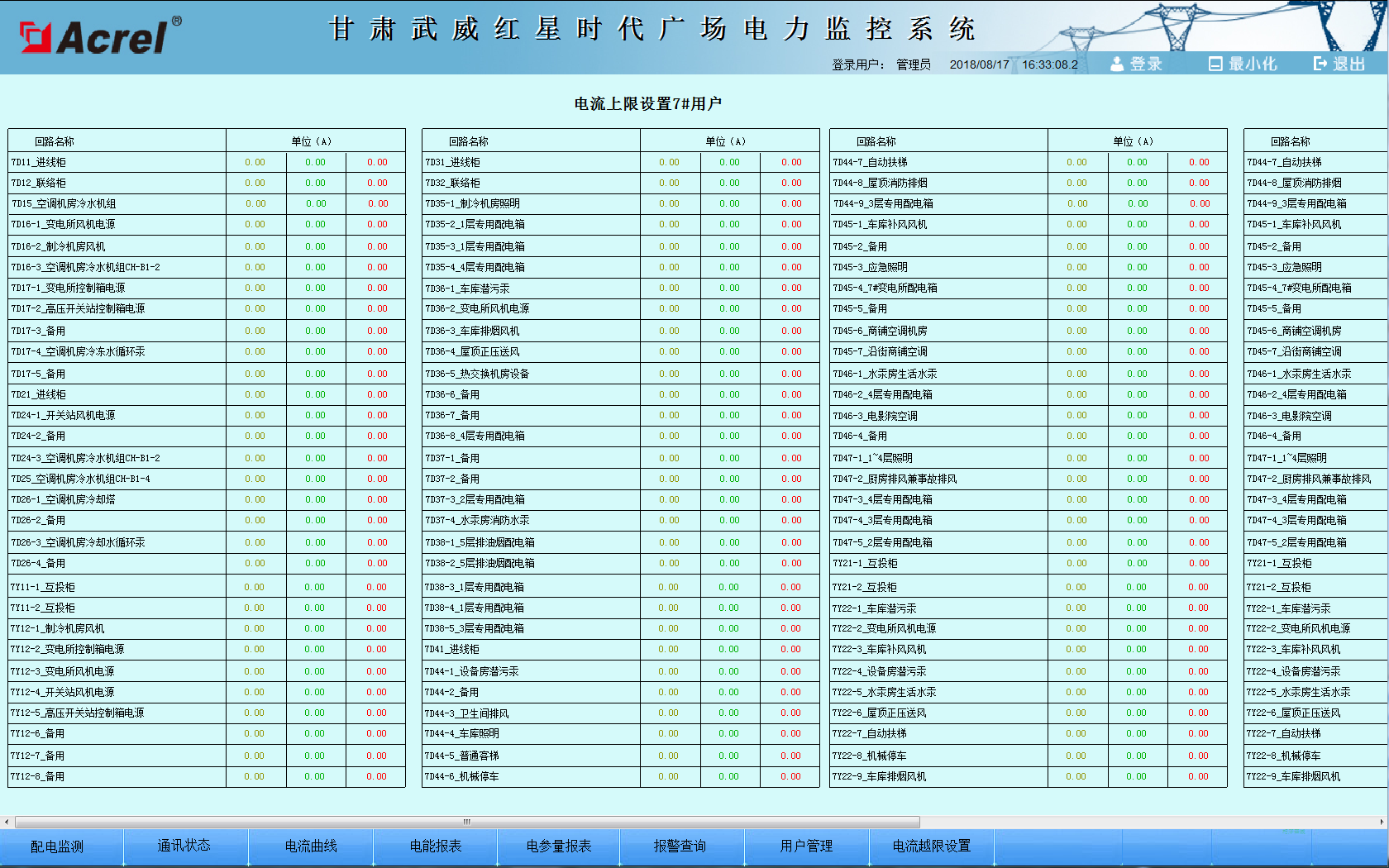Select row 7D47-2_厨房排风兼事故排风 in third table
Screen dimensions: 1389x868
(1029, 479)
